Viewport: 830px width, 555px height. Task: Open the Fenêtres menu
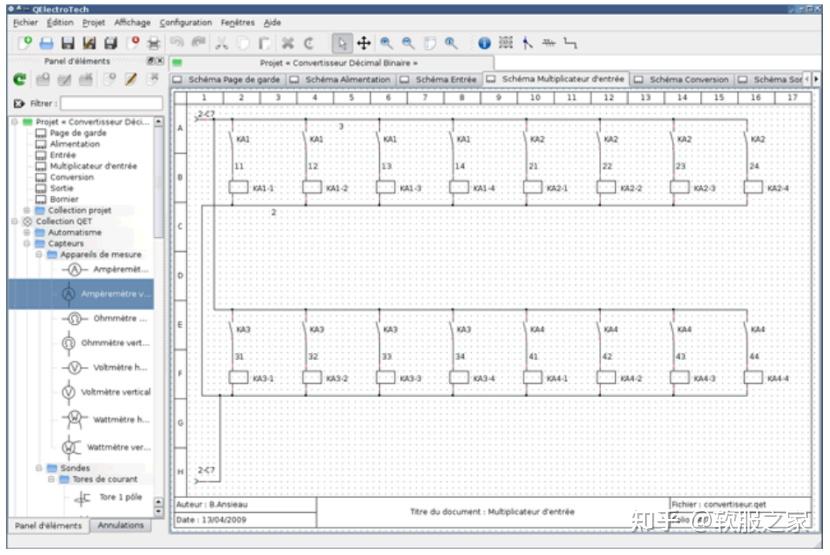(238, 22)
